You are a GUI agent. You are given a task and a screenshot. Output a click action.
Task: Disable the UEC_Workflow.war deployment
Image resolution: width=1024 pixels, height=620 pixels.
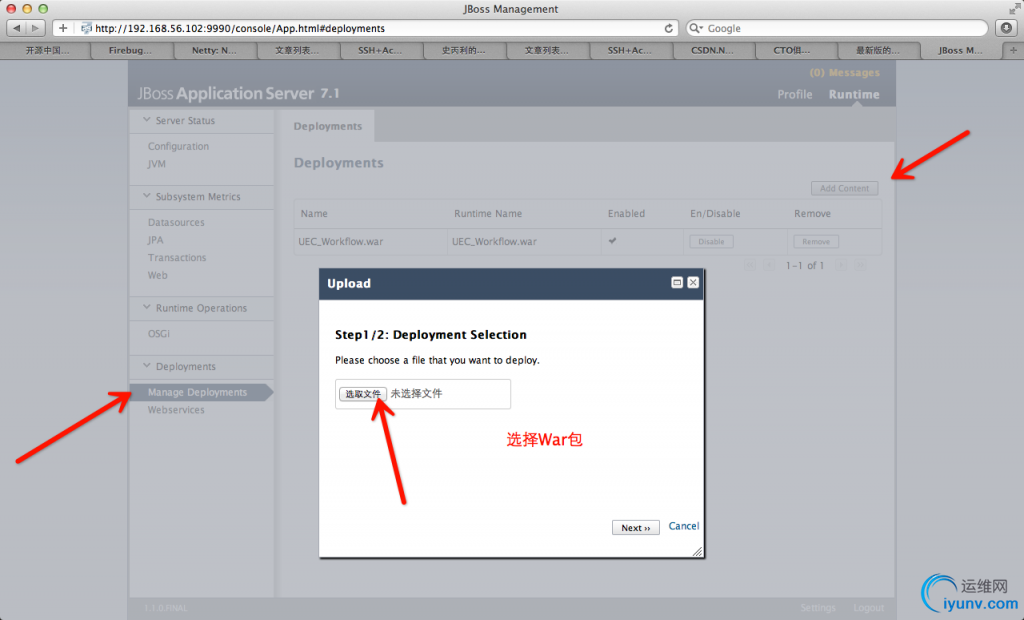[711, 242]
